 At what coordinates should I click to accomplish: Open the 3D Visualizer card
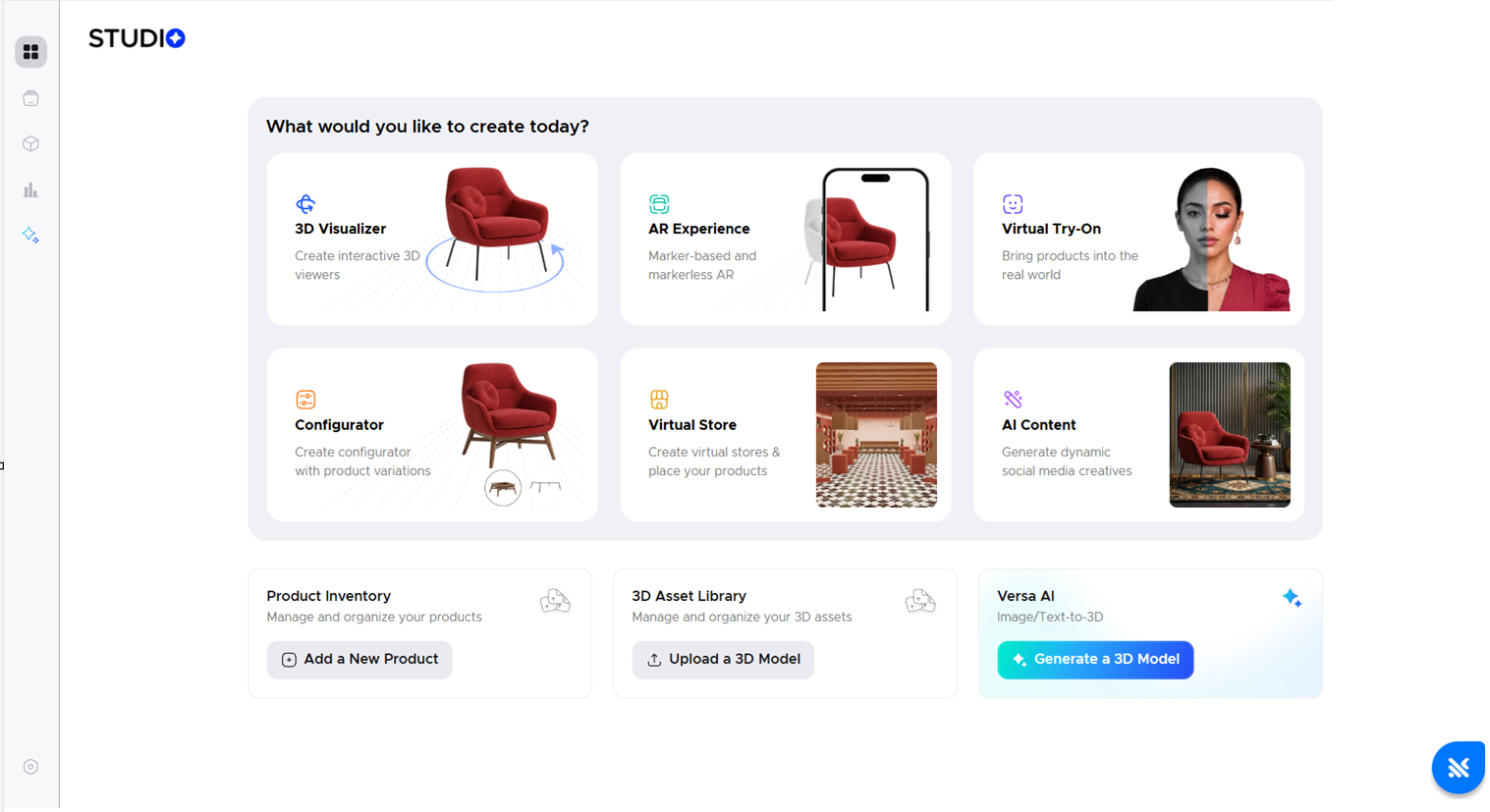pyautogui.click(x=432, y=239)
